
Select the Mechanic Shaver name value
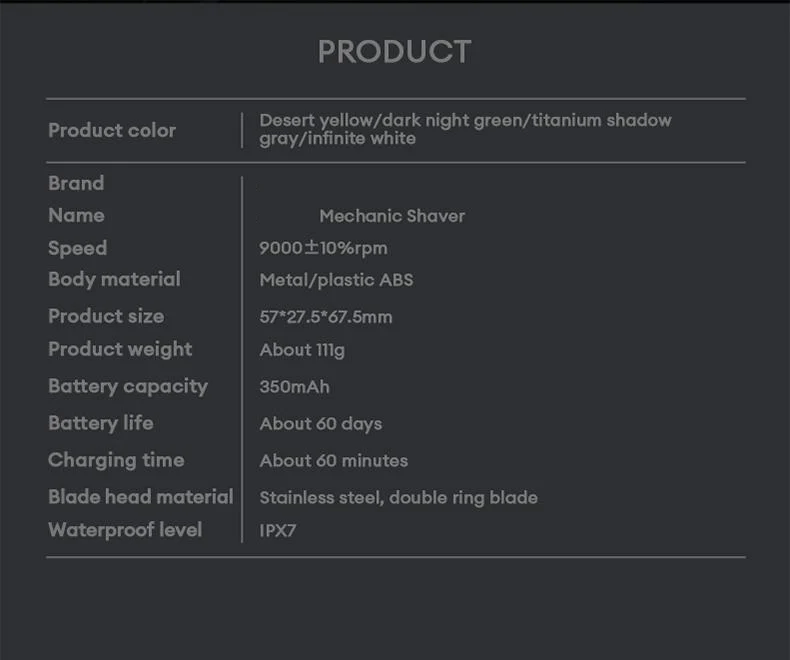coord(392,216)
